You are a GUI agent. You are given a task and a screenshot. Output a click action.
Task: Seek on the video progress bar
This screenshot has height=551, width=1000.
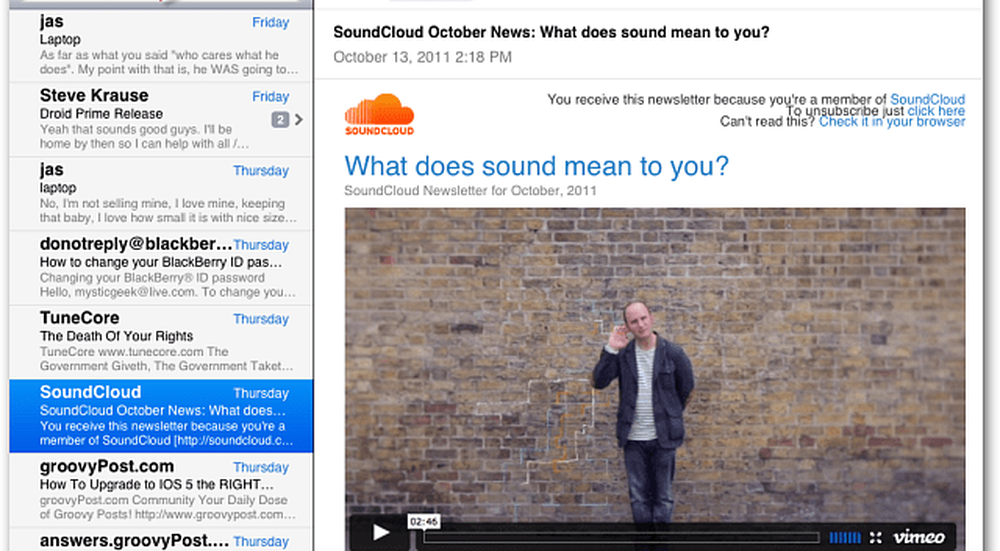click(621, 538)
